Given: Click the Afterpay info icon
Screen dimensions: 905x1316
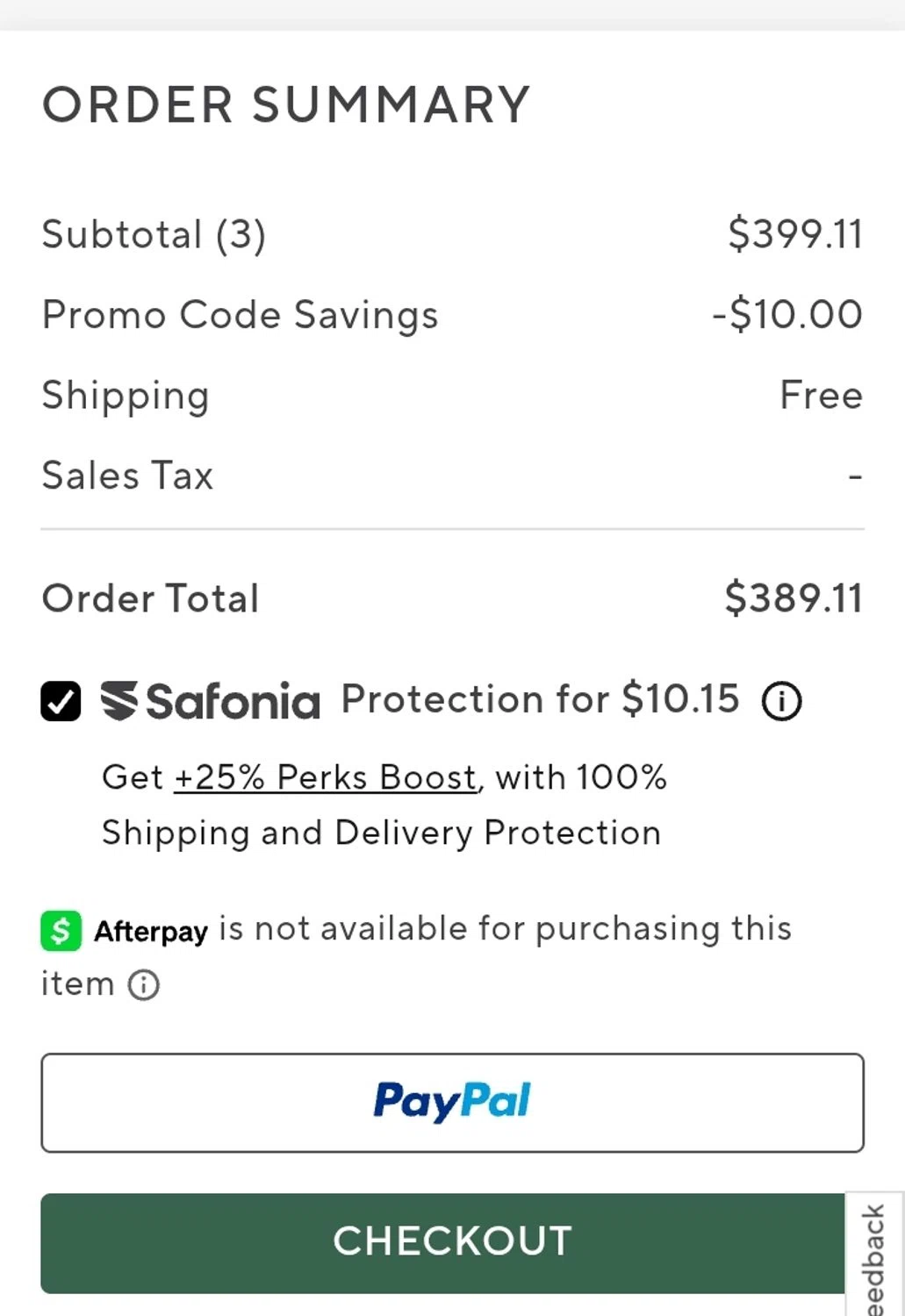Looking at the screenshot, I should coord(144,985).
